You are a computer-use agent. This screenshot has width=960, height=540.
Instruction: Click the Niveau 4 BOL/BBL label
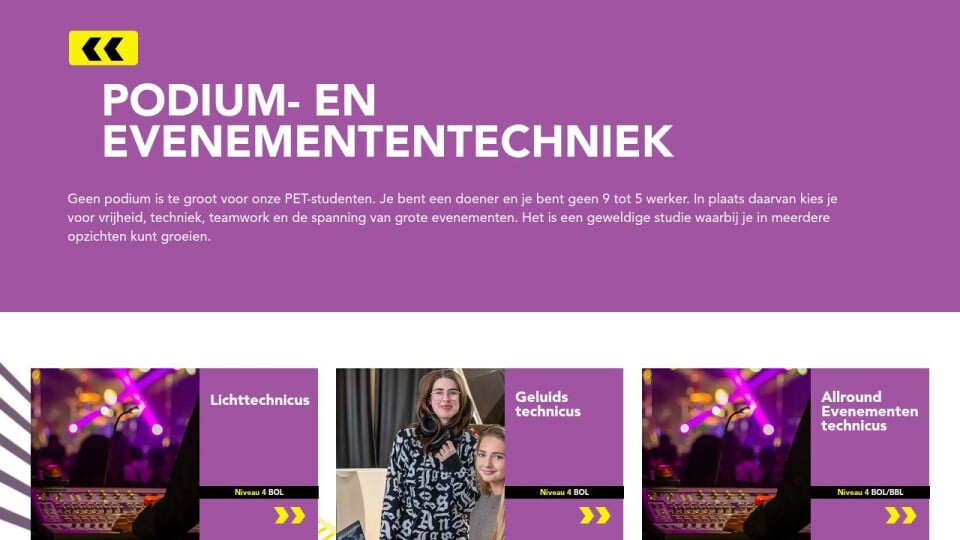(870, 492)
